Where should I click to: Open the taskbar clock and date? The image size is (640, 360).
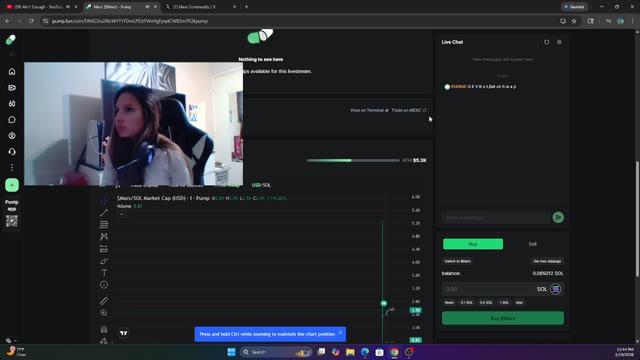pyautogui.click(x=624, y=352)
